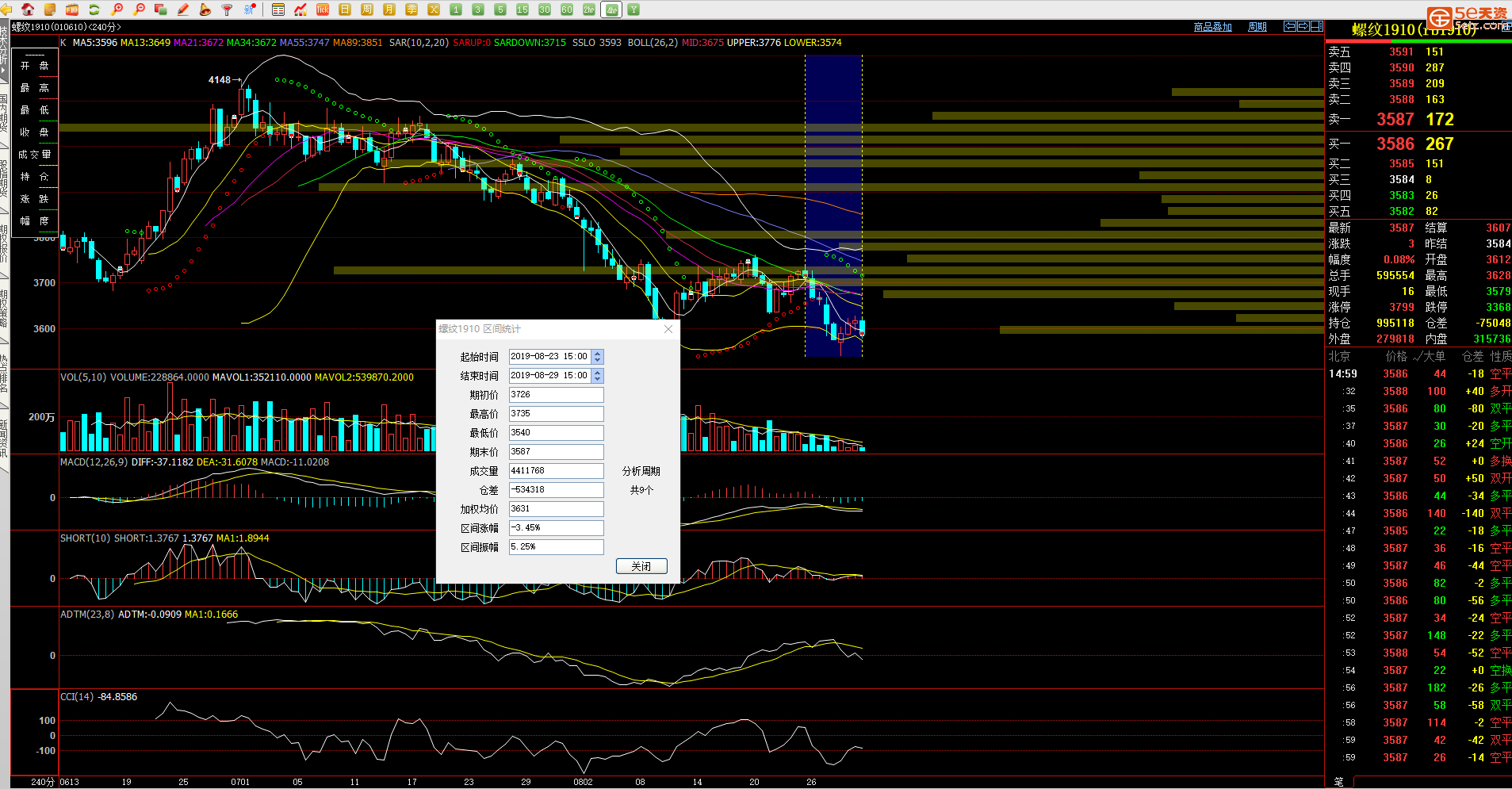
Task: Click the MACD(12,26,9) indicator label
Action: (x=94, y=462)
